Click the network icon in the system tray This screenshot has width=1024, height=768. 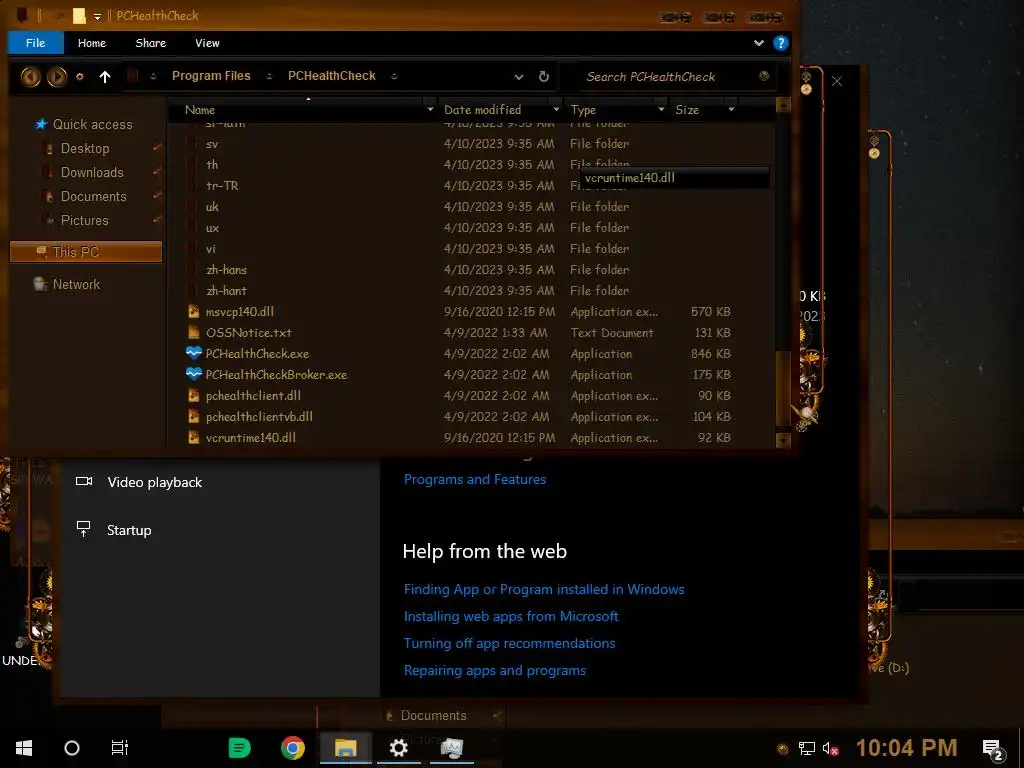[x=807, y=748]
